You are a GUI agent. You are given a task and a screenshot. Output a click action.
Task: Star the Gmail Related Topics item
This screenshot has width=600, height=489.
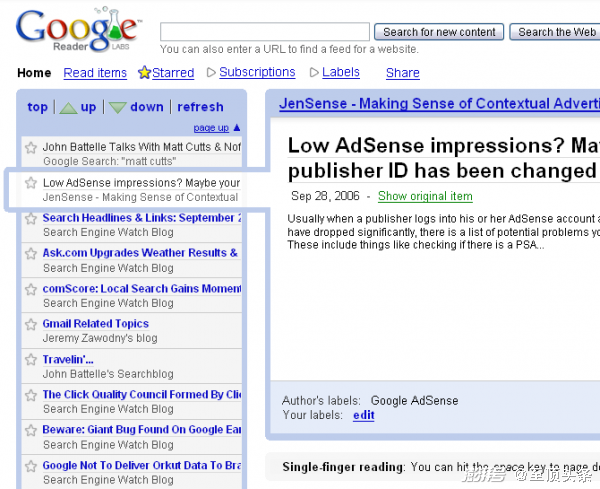pos(31,324)
